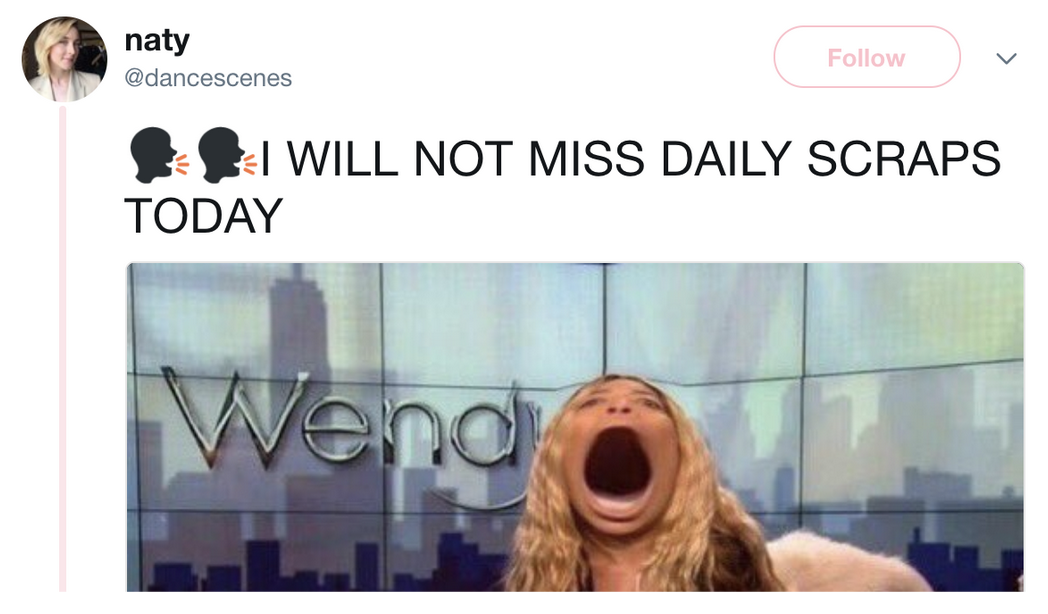Viewport: 1048px width, 614px height.
Task: Visit the @dancescenes handle link
Action: click(208, 78)
